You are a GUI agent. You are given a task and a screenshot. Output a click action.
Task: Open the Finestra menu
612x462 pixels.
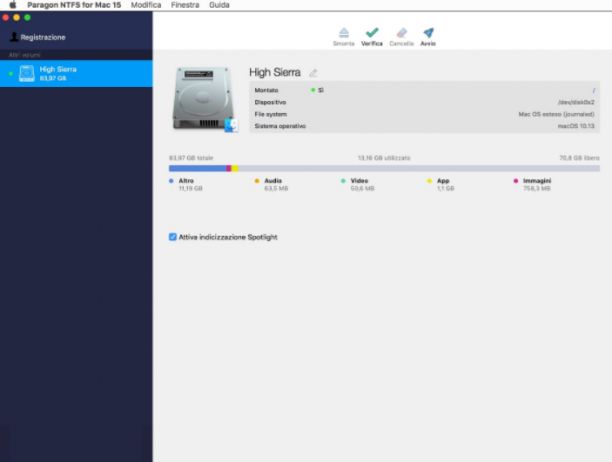point(185,5)
